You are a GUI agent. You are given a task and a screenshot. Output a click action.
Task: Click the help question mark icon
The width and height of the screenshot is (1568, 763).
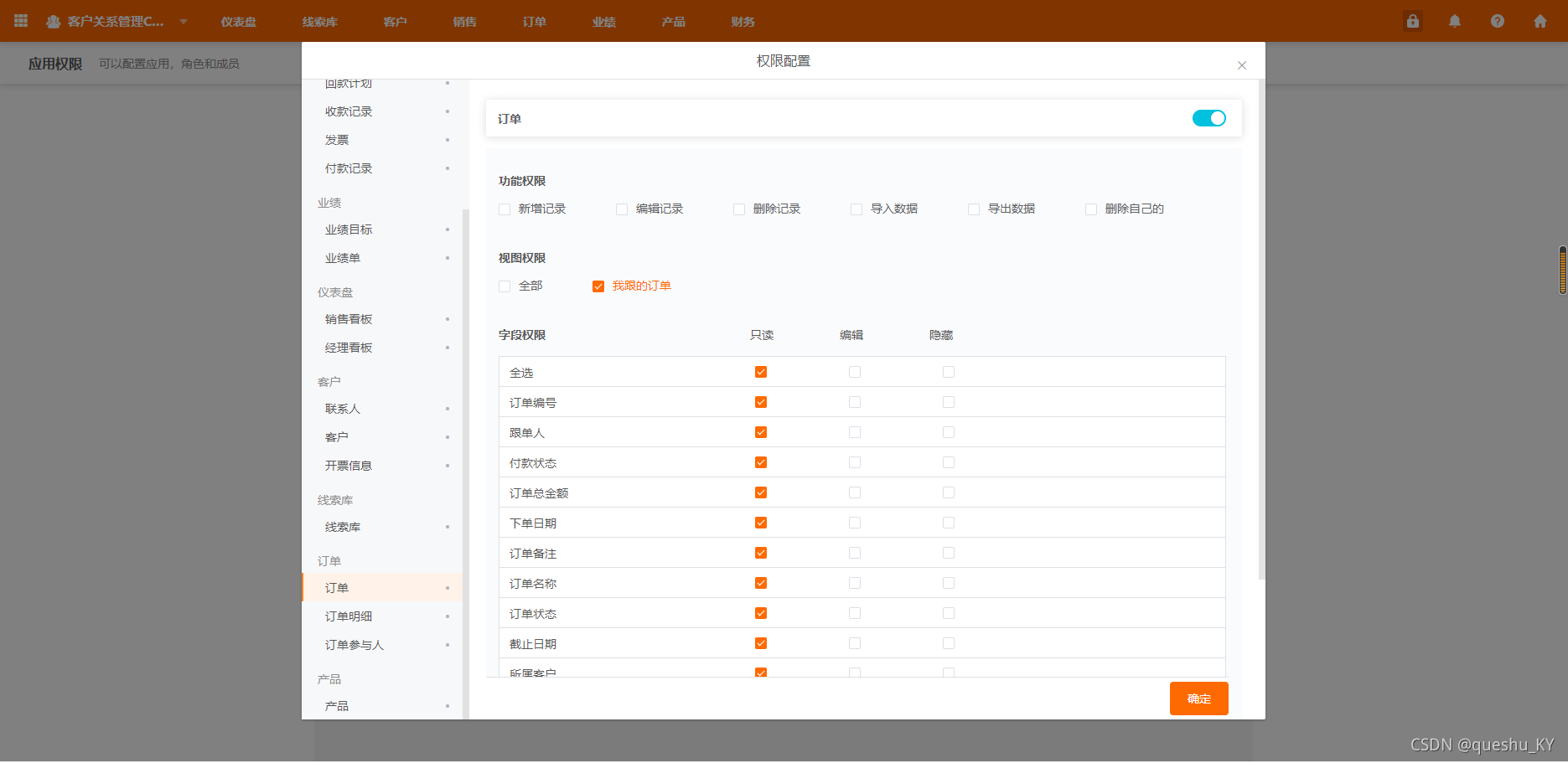[1497, 21]
